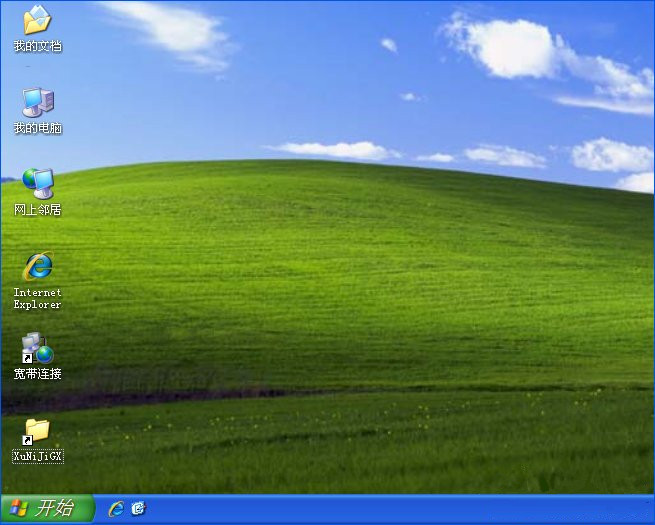This screenshot has width=655, height=525.
Task: Click the 我的电脑 text label
Action: (x=37, y=128)
